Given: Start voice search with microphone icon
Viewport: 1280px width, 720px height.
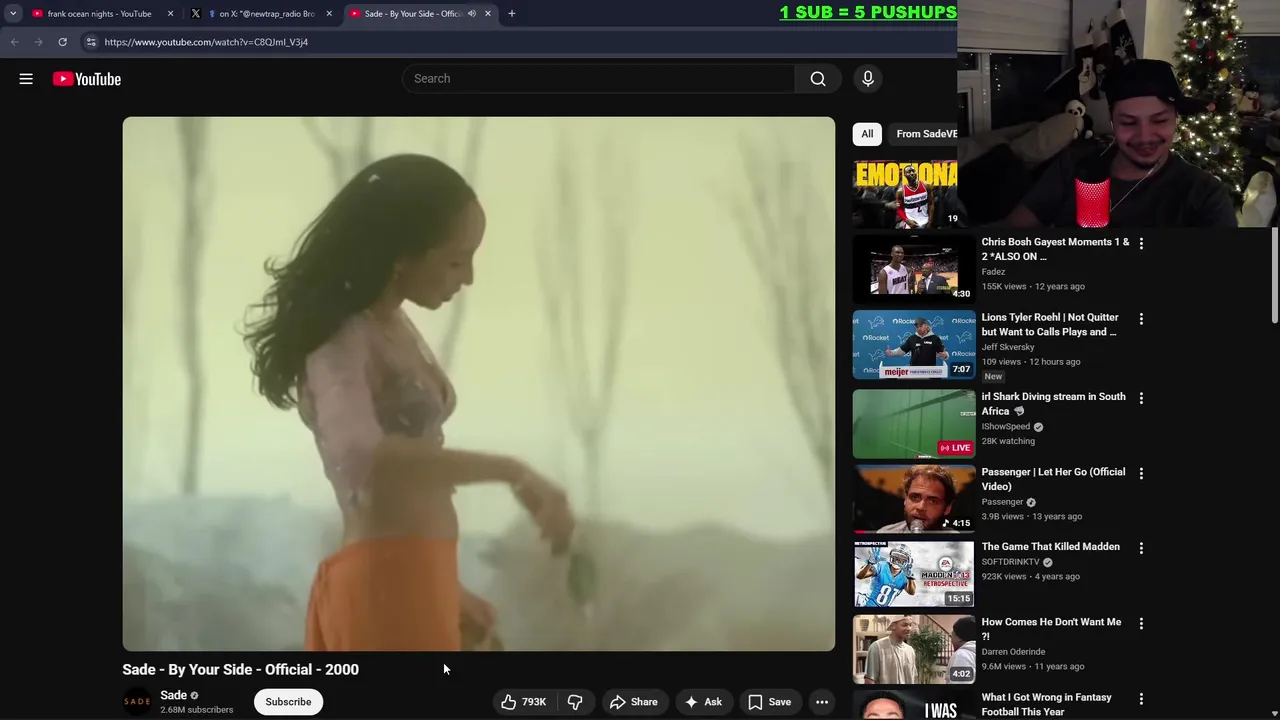Looking at the screenshot, I should click(x=868, y=79).
